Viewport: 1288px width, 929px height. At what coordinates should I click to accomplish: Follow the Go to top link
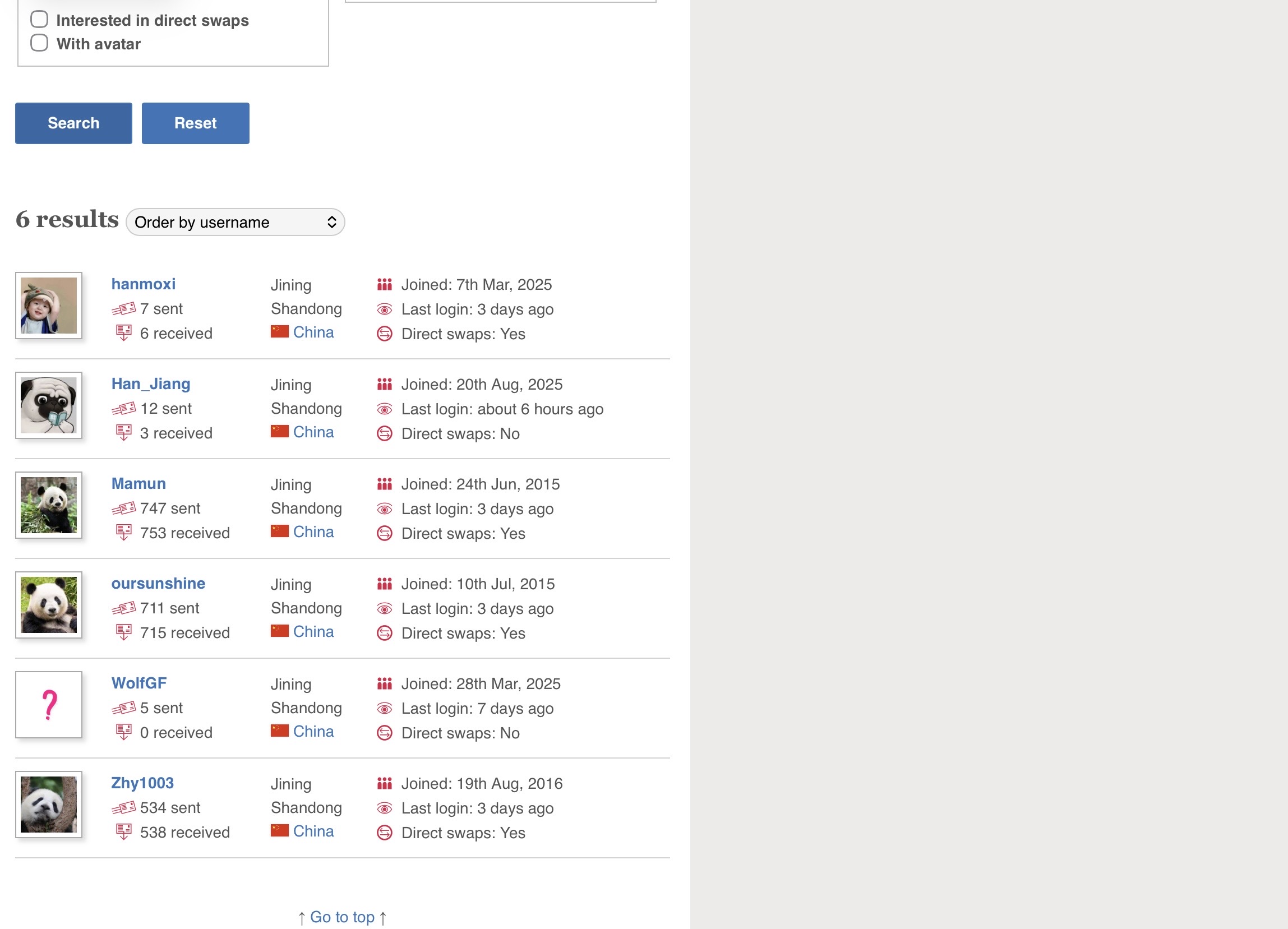[342, 917]
